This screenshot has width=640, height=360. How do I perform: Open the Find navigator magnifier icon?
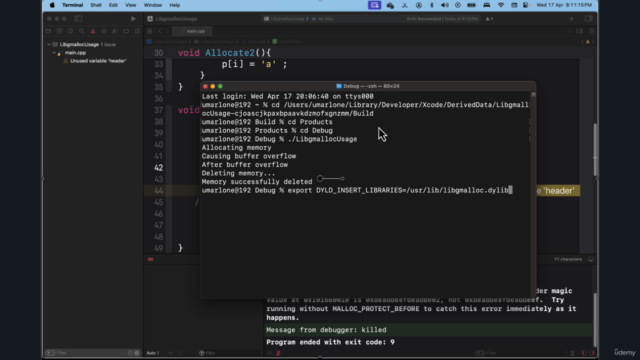[81, 31]
